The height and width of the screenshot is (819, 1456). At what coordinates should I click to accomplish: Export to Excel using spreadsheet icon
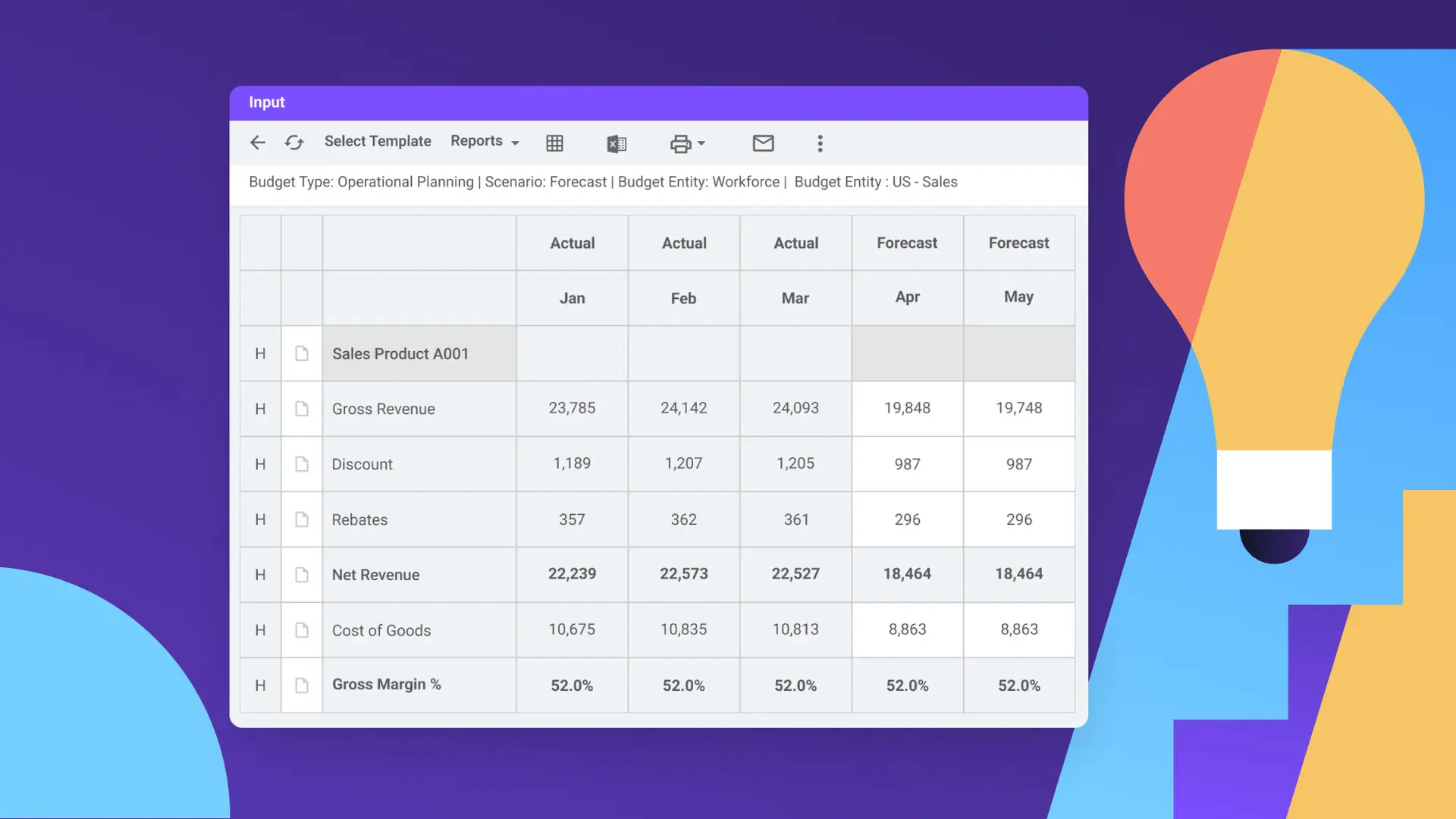617,143
